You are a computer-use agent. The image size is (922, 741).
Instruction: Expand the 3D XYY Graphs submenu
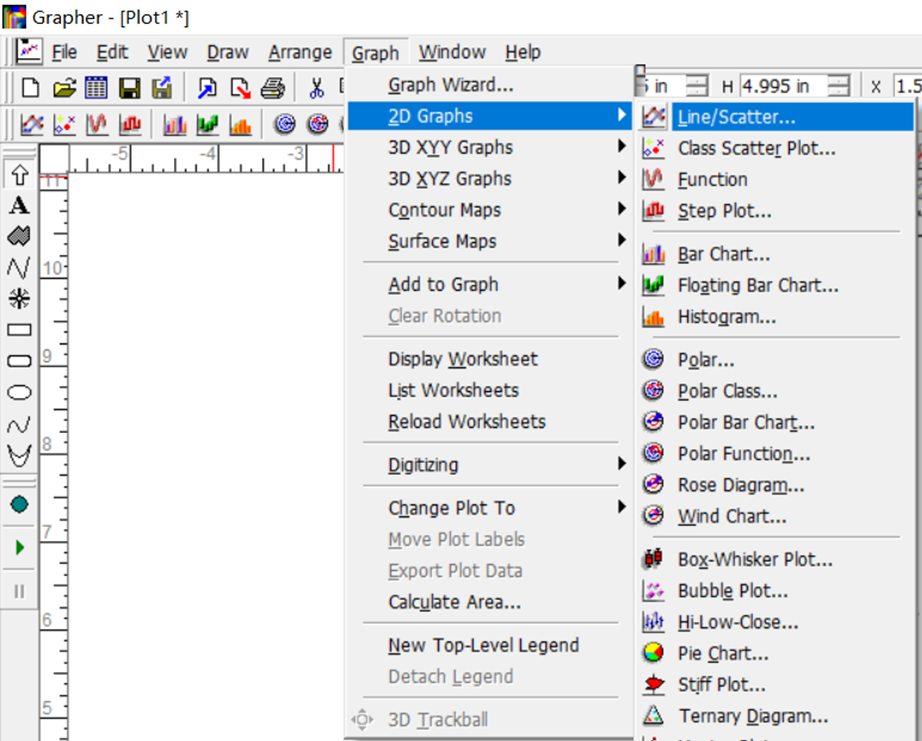(489, 147)
